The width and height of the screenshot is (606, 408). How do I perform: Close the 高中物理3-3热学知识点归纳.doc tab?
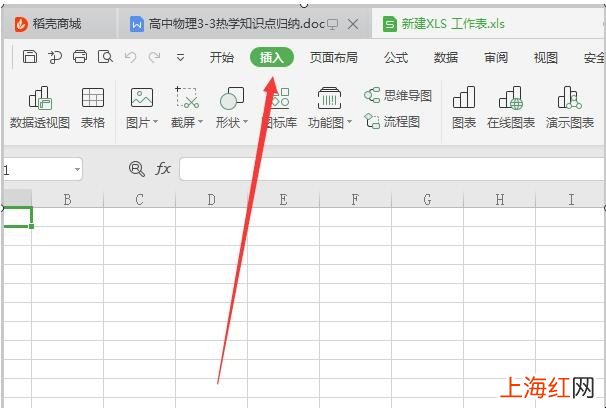tap(352, 24)
